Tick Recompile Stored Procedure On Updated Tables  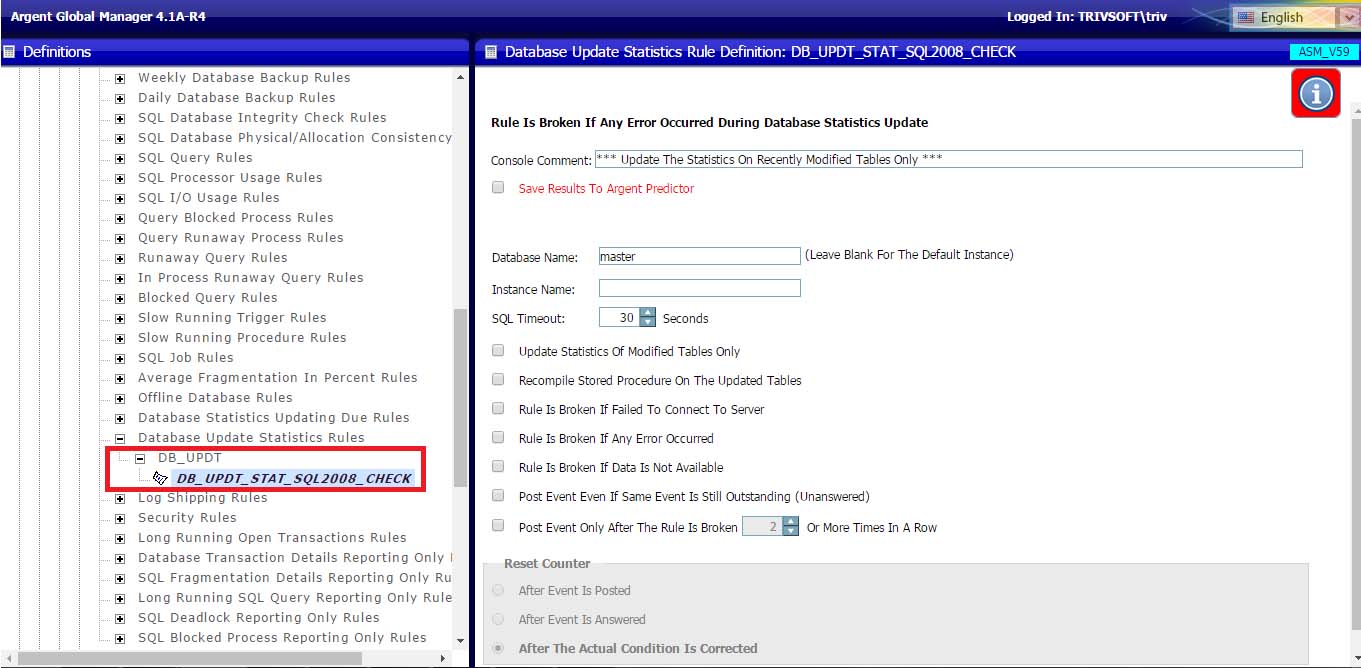(498, 380)
